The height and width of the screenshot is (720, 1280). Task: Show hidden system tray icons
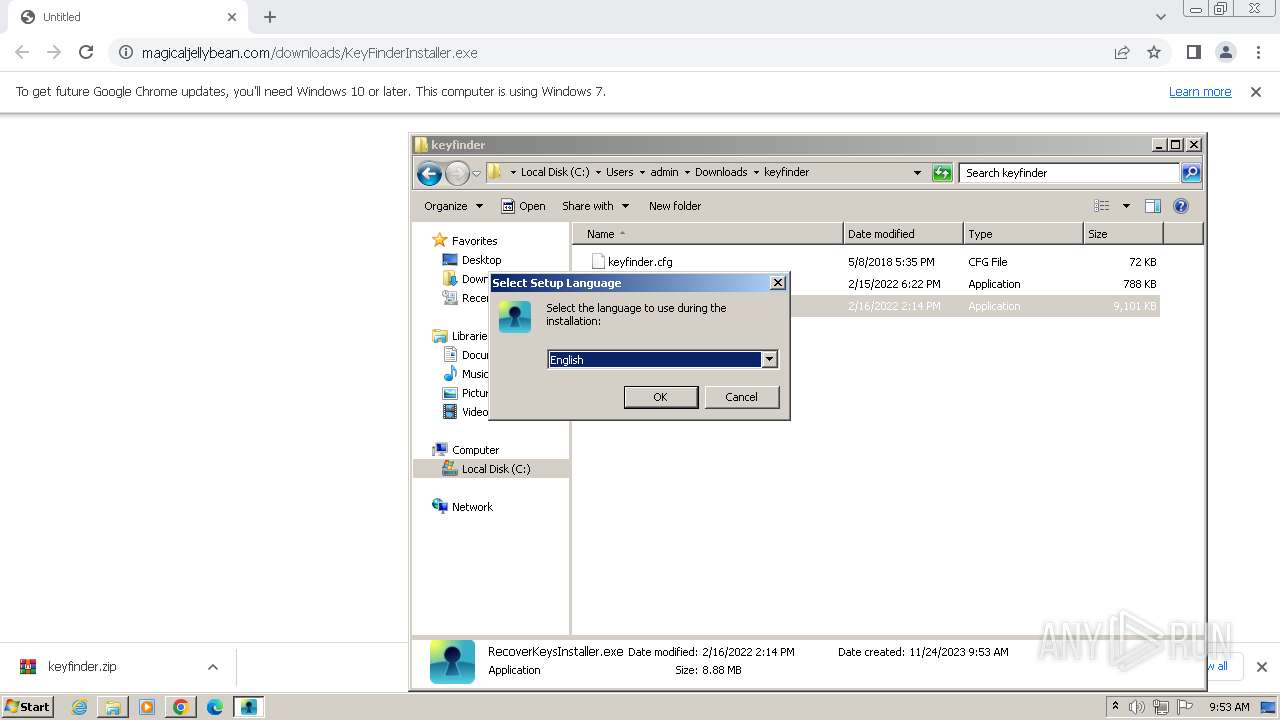tap(1115, 706)
